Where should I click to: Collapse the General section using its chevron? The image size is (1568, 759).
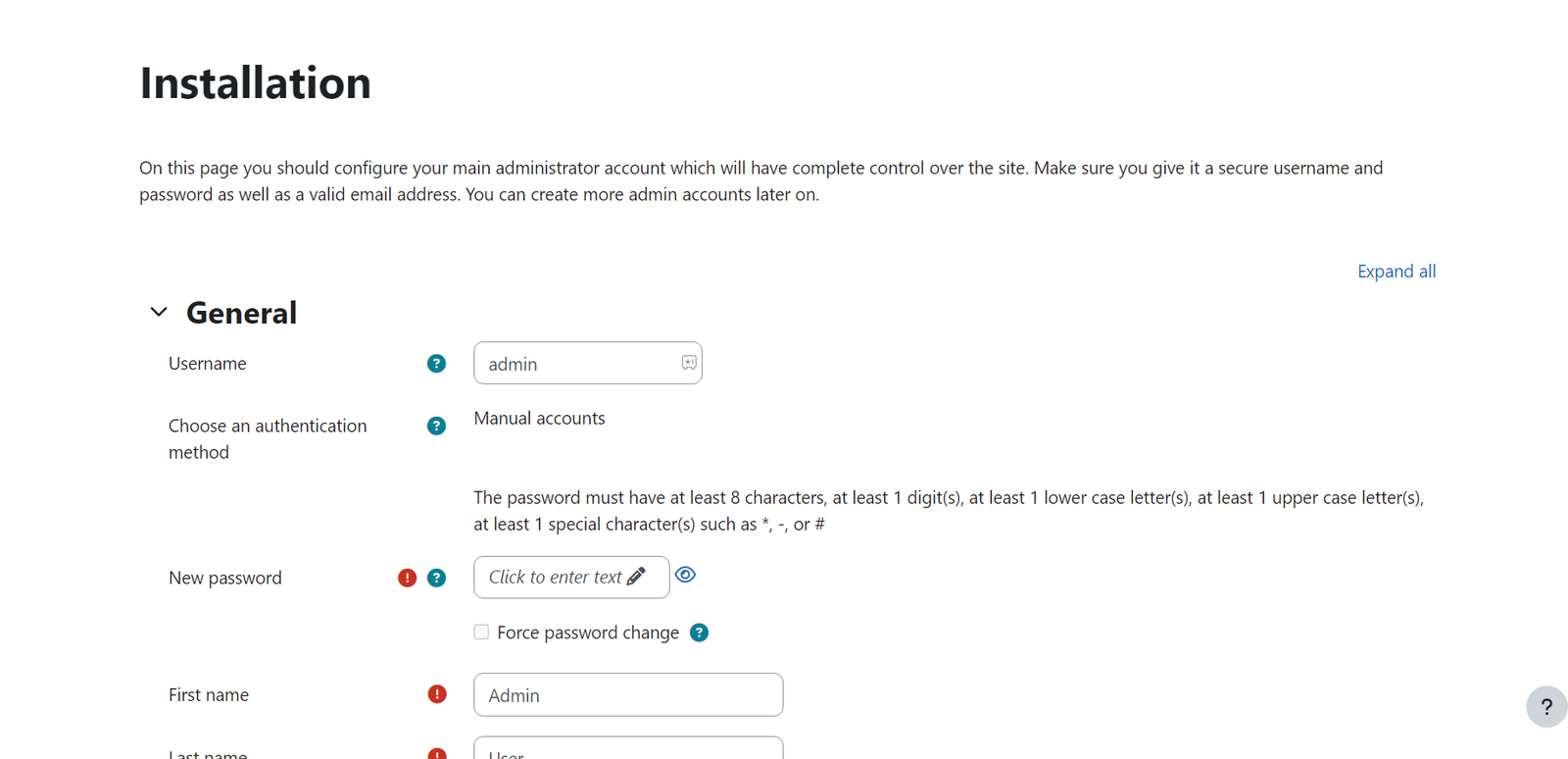[x=159, y=312]
